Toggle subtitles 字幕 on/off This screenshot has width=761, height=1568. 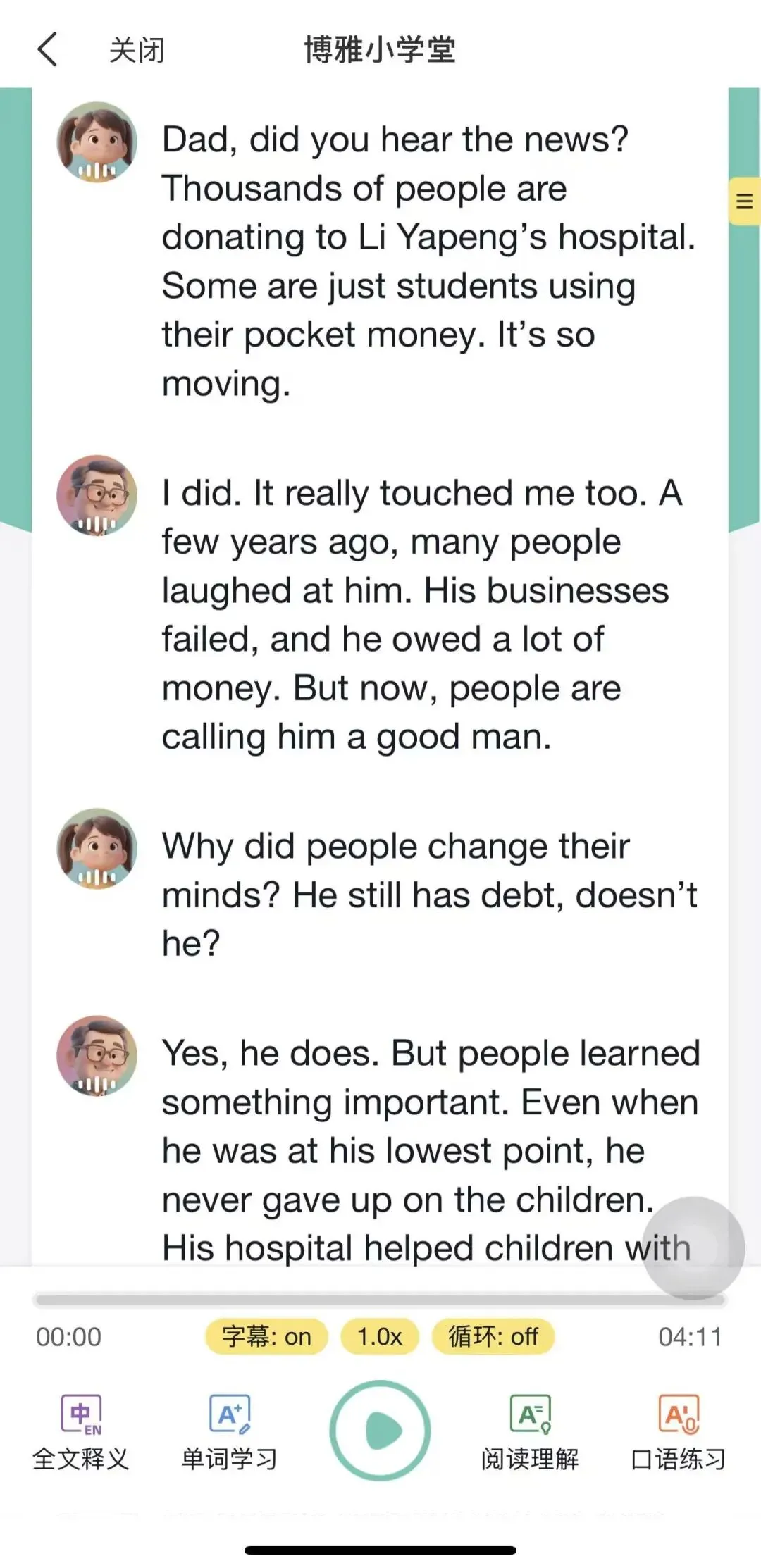(266, 1336)
